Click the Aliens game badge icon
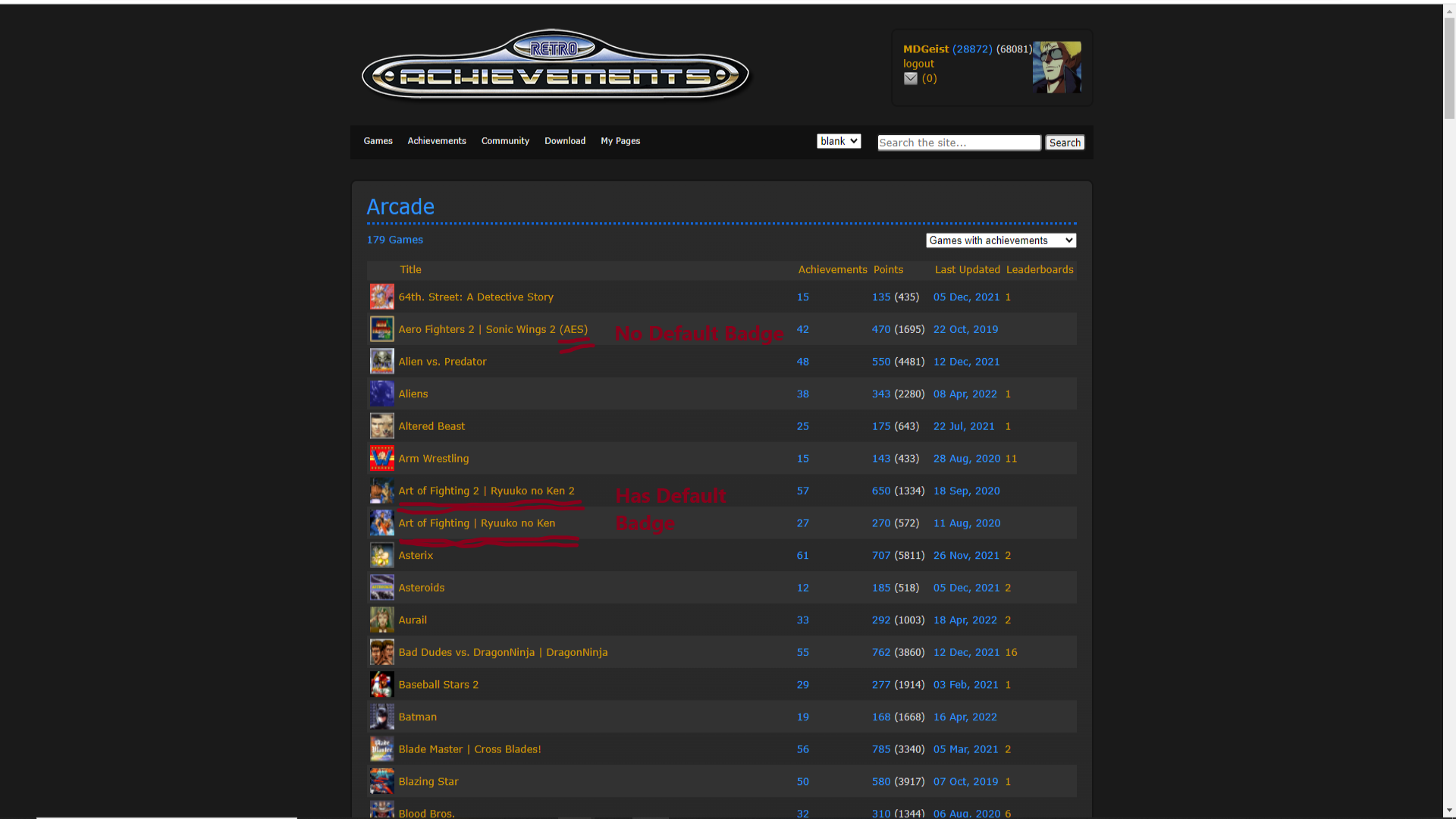This screenshot has height=819, width=1456. (x=381, y=394)
